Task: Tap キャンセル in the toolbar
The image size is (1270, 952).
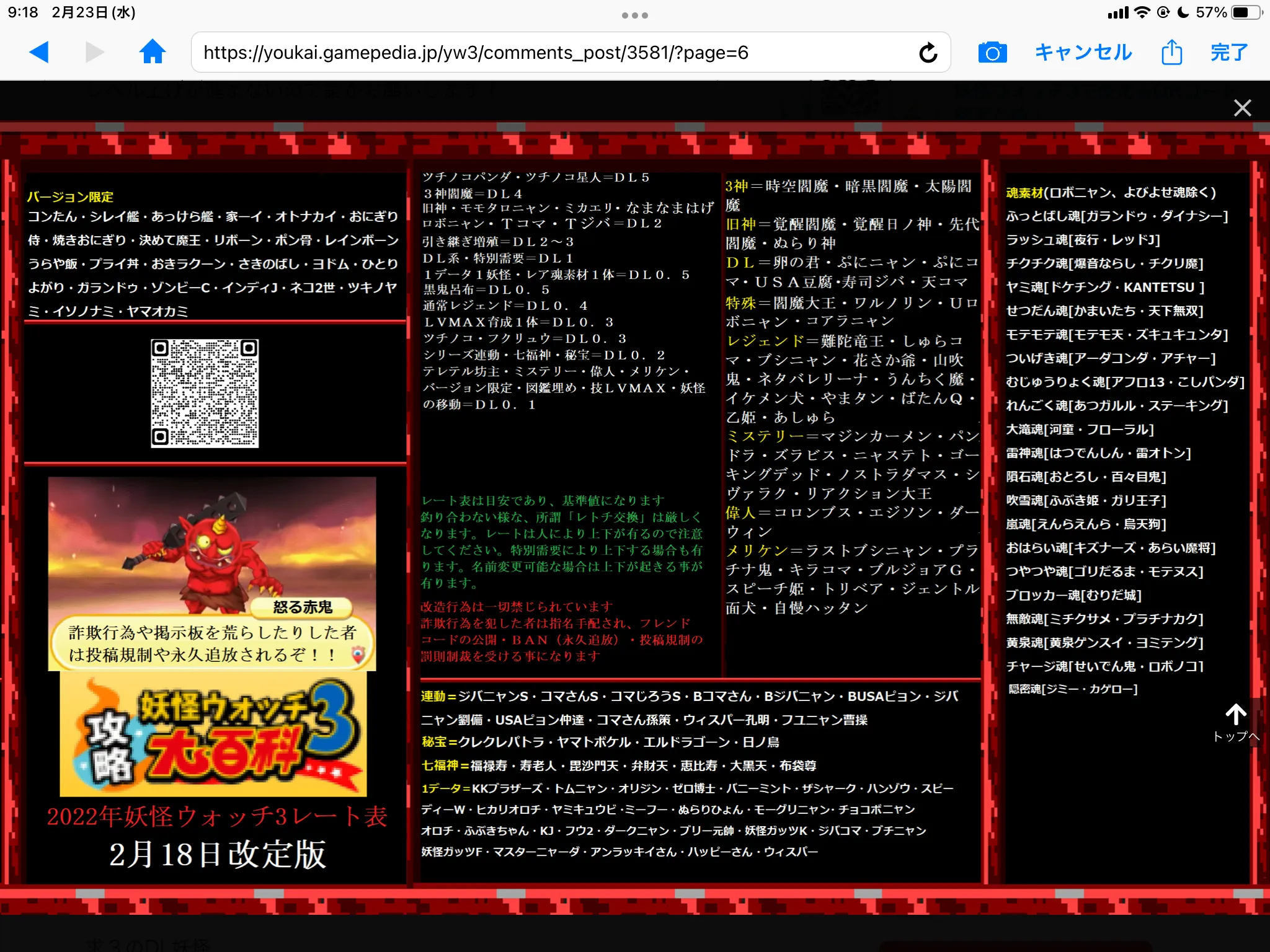Action: coord(1083,52)
